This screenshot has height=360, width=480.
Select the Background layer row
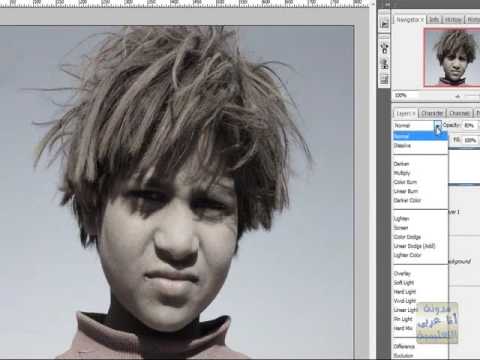[x=464, y=261]
